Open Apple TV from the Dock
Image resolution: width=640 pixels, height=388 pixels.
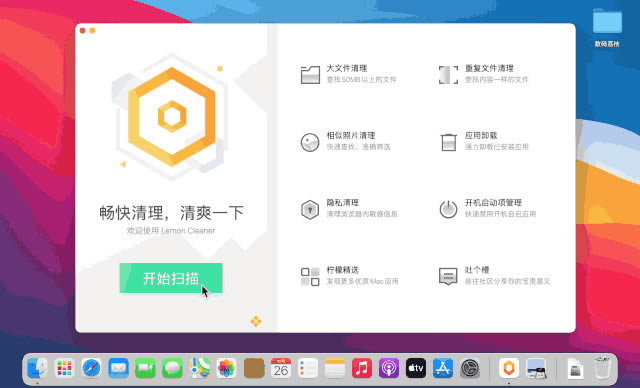click(416, 368)
